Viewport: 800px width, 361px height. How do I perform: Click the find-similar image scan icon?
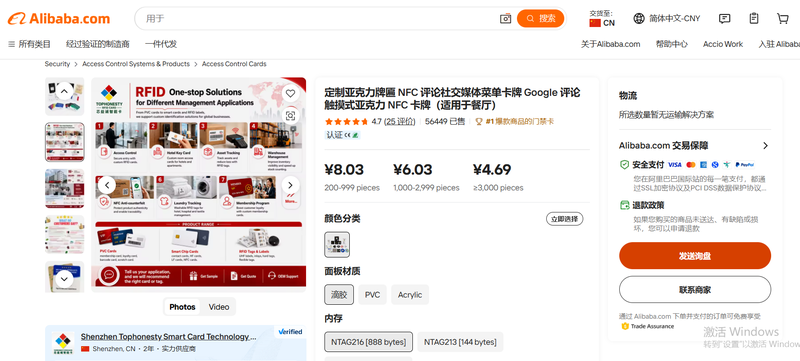click(x=290, y=116)
